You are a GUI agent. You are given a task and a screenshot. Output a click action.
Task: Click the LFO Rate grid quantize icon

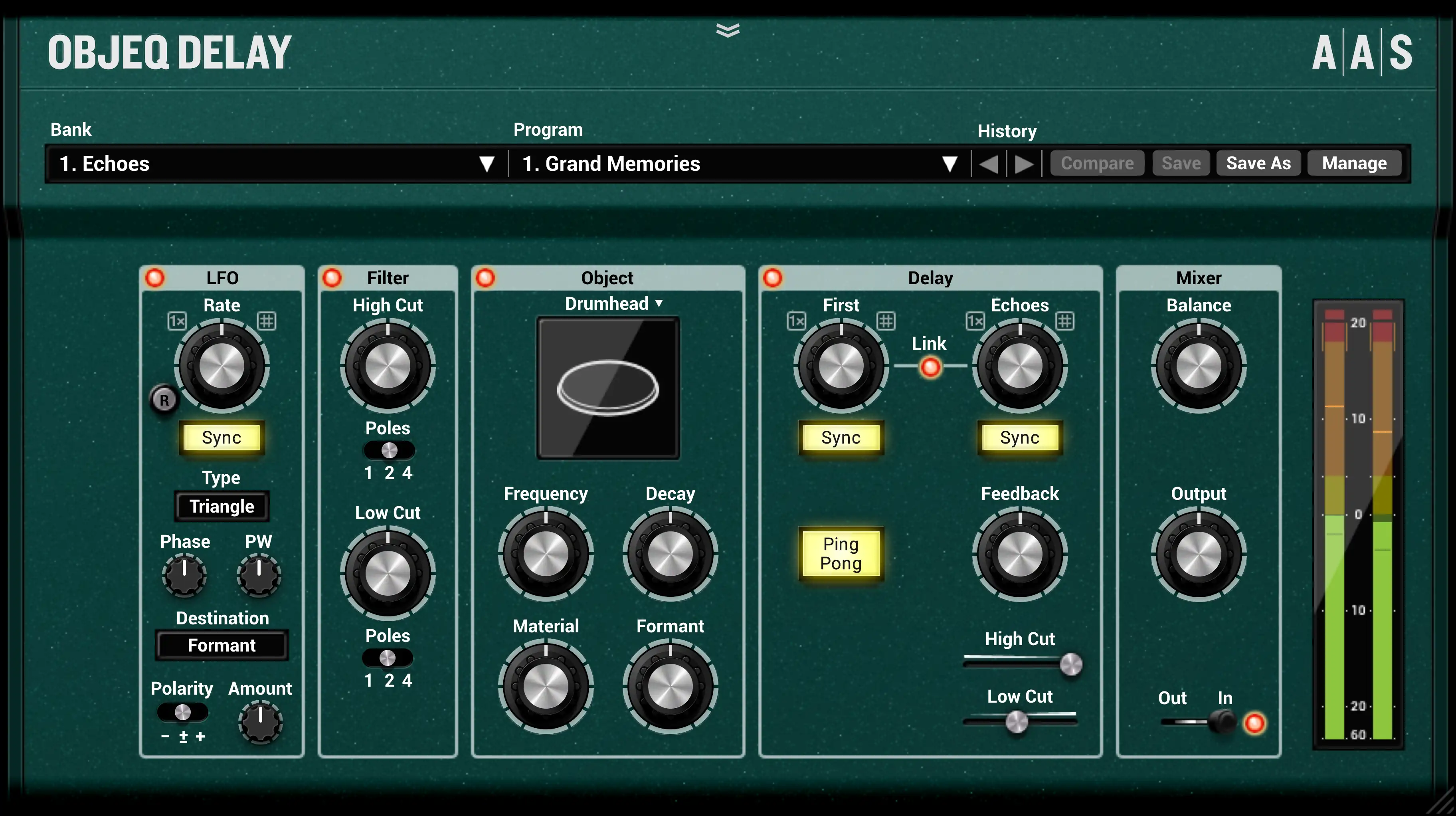(266, 321)
